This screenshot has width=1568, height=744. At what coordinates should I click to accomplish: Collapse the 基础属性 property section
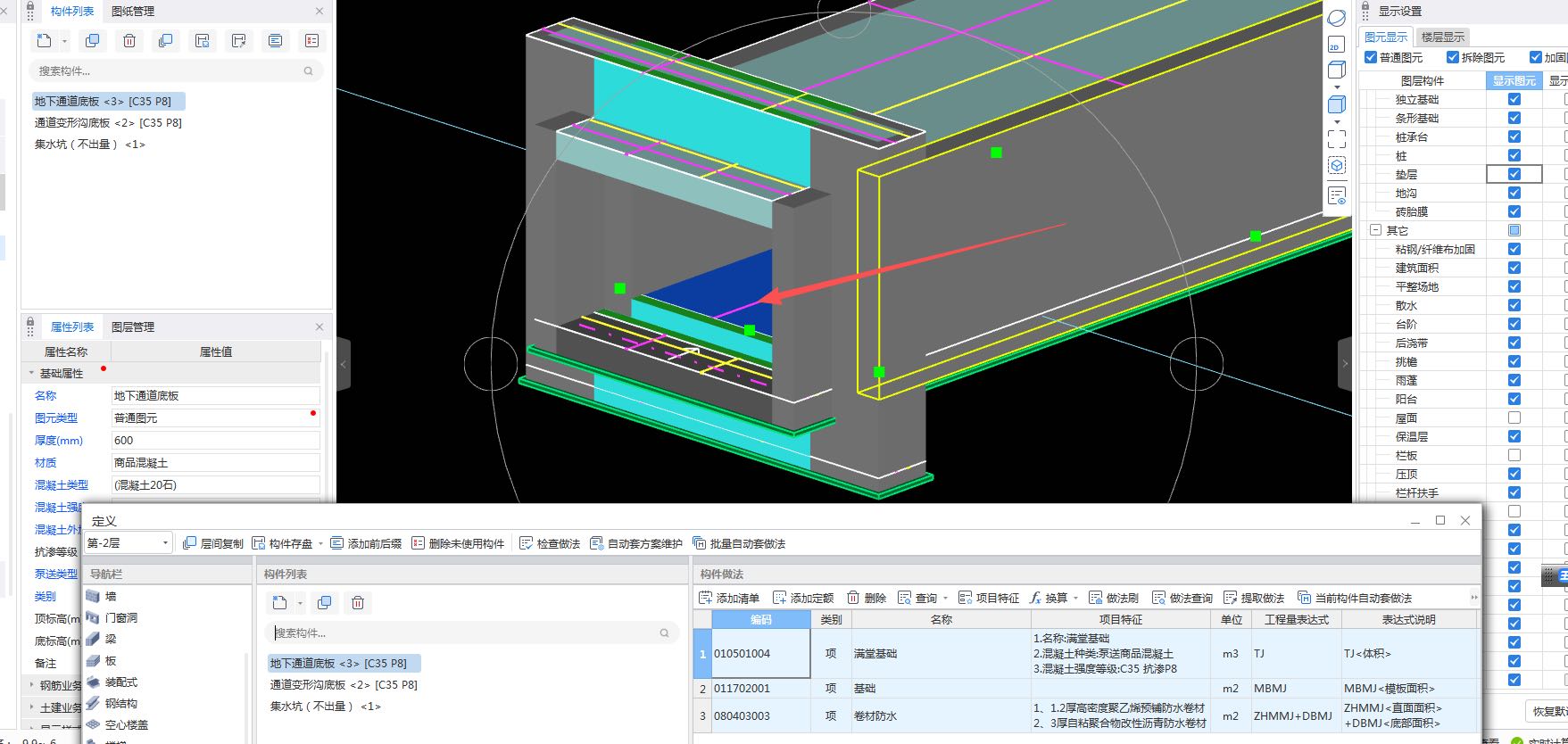point(32,374)
